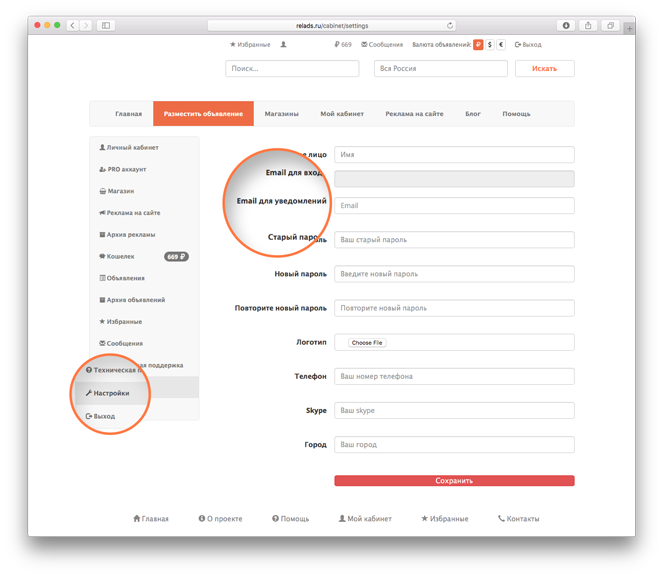Open the Магазины tab

tap(282, 114)
